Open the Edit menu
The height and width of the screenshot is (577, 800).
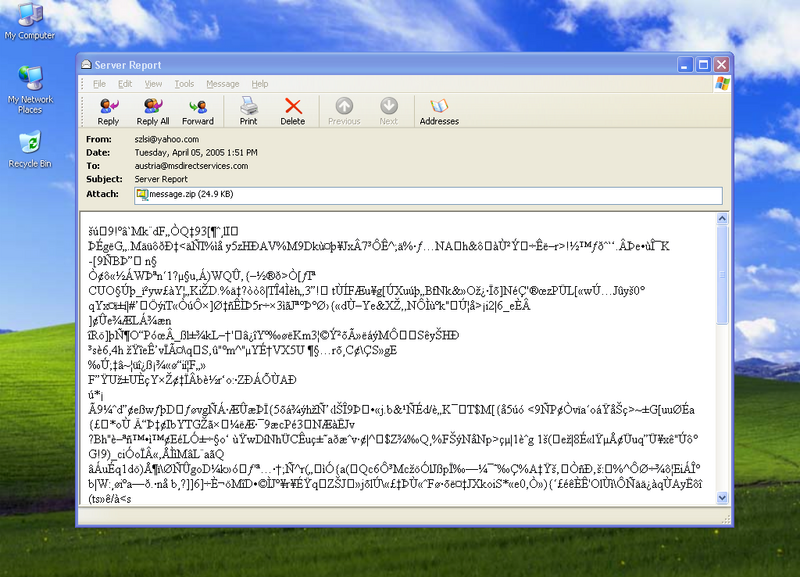pyautogui.click(x=125, y=84)
